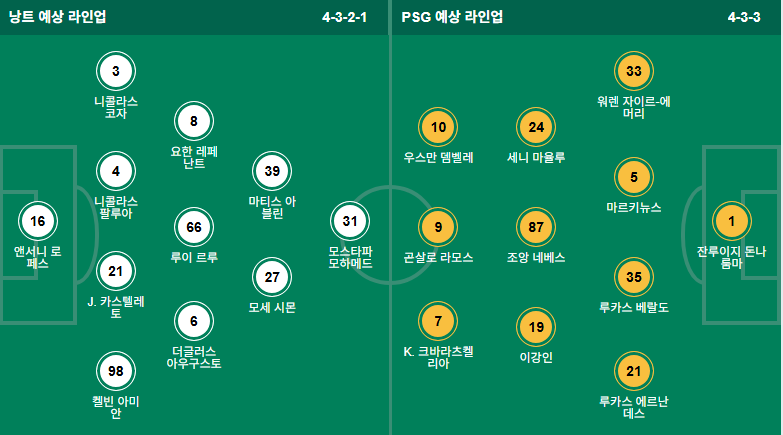
Task: Click PSG number 7 winger badge
Action: point(438,321)
